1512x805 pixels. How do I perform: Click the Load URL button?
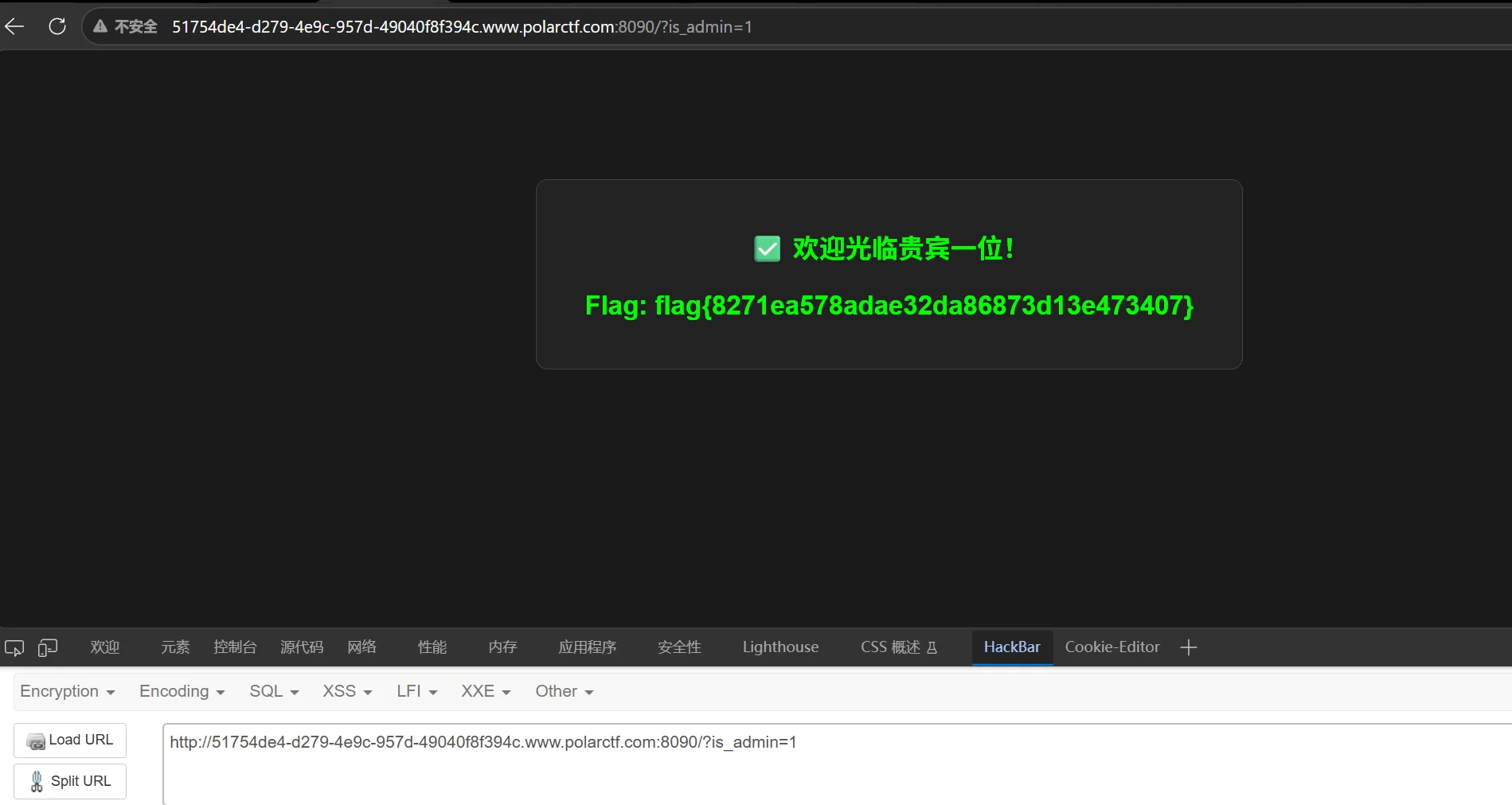[x=70, y=740]
